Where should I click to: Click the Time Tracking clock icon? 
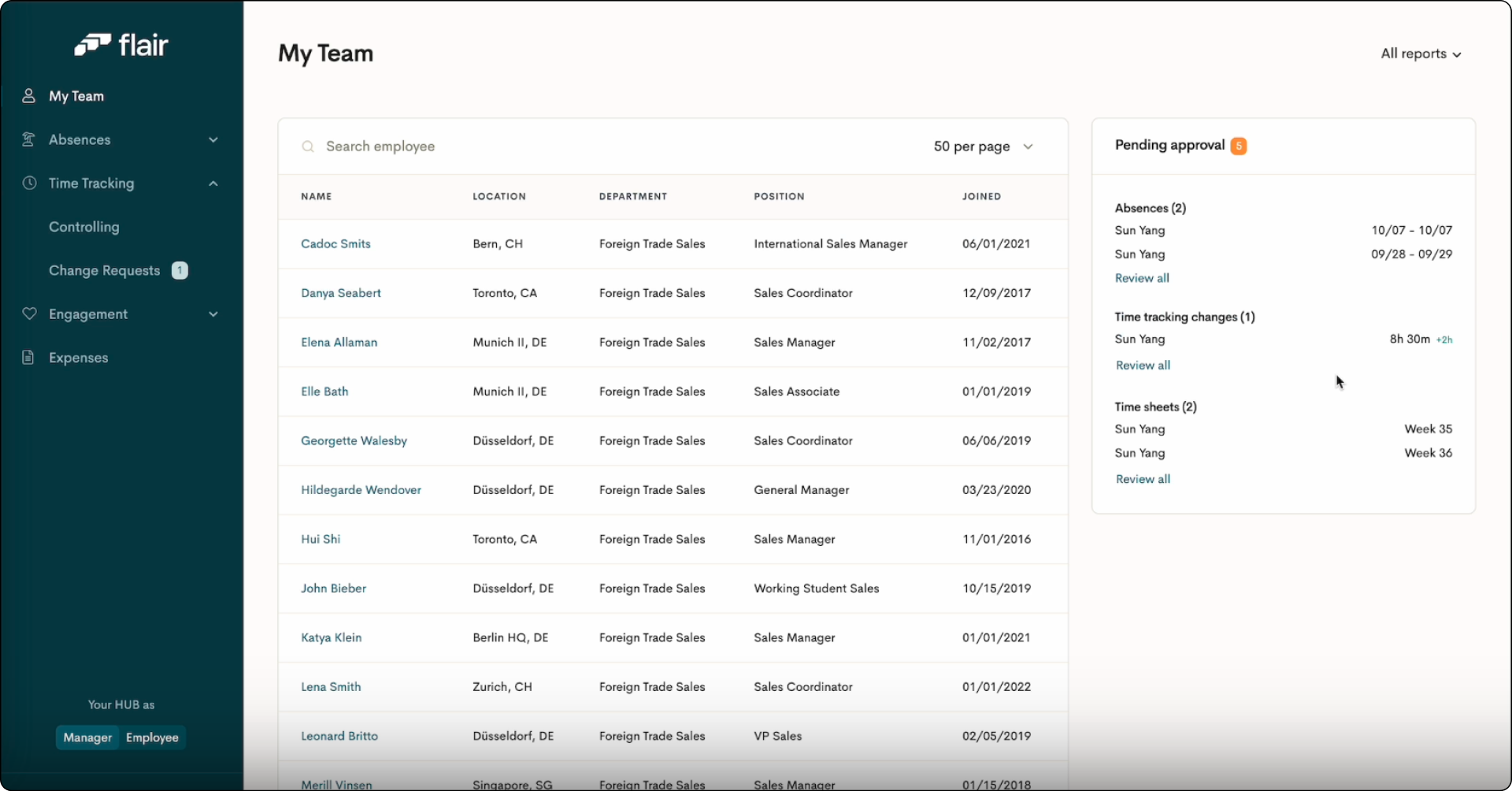point(28,183)
